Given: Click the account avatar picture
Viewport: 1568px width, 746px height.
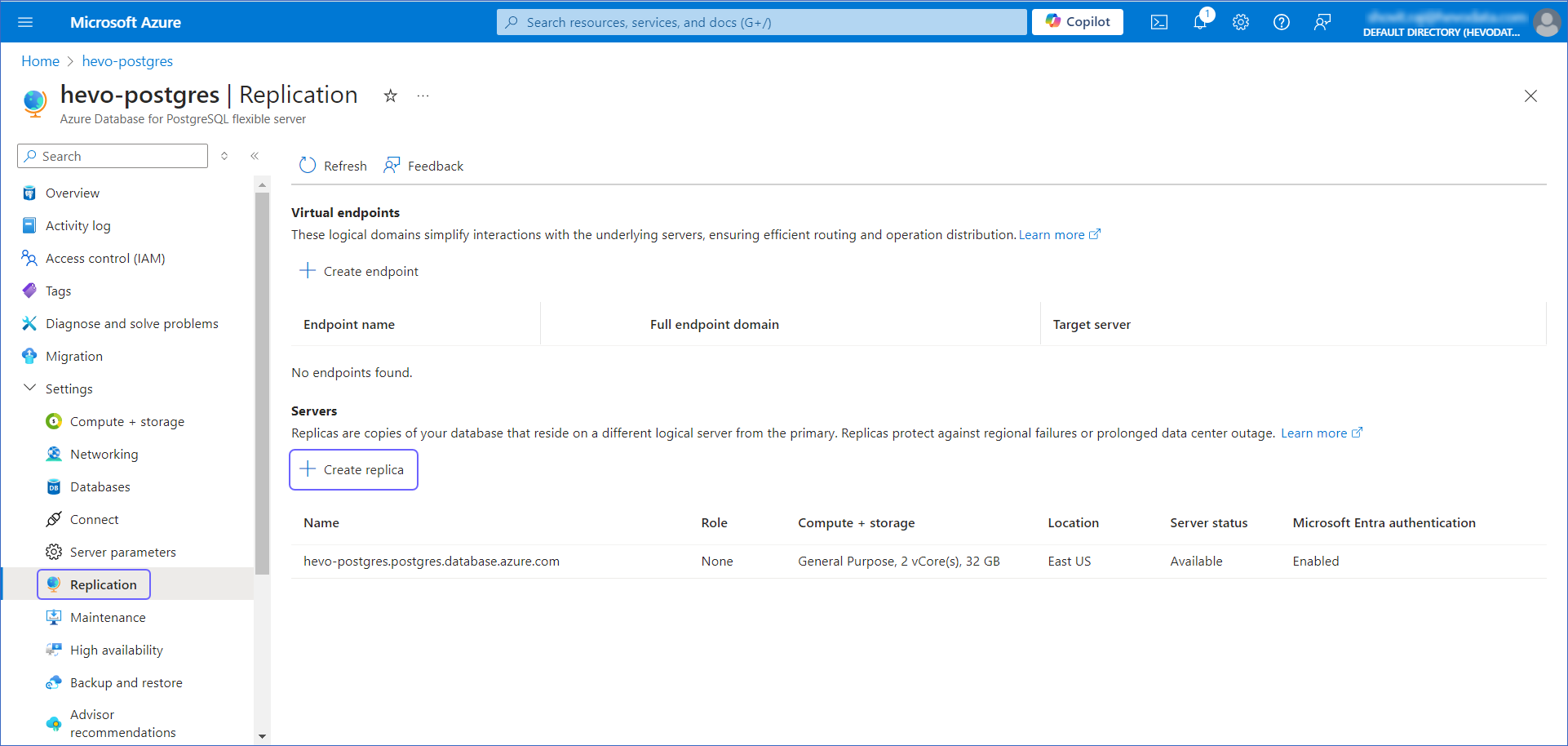Looking at the screenshot, I should click(x=1547, y=22).
